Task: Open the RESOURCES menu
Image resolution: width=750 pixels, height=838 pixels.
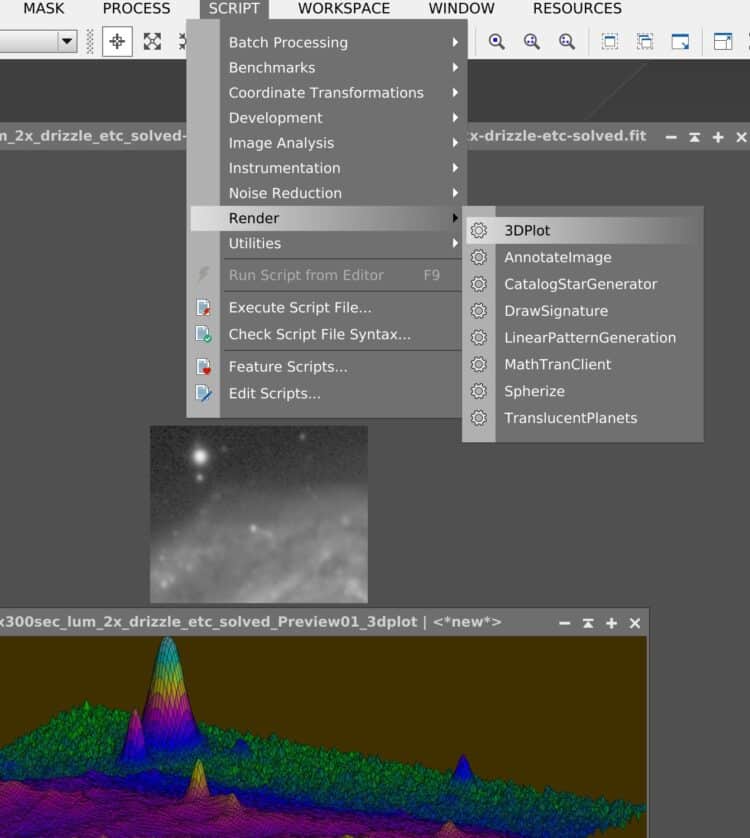Action: (x=577, y=9)
